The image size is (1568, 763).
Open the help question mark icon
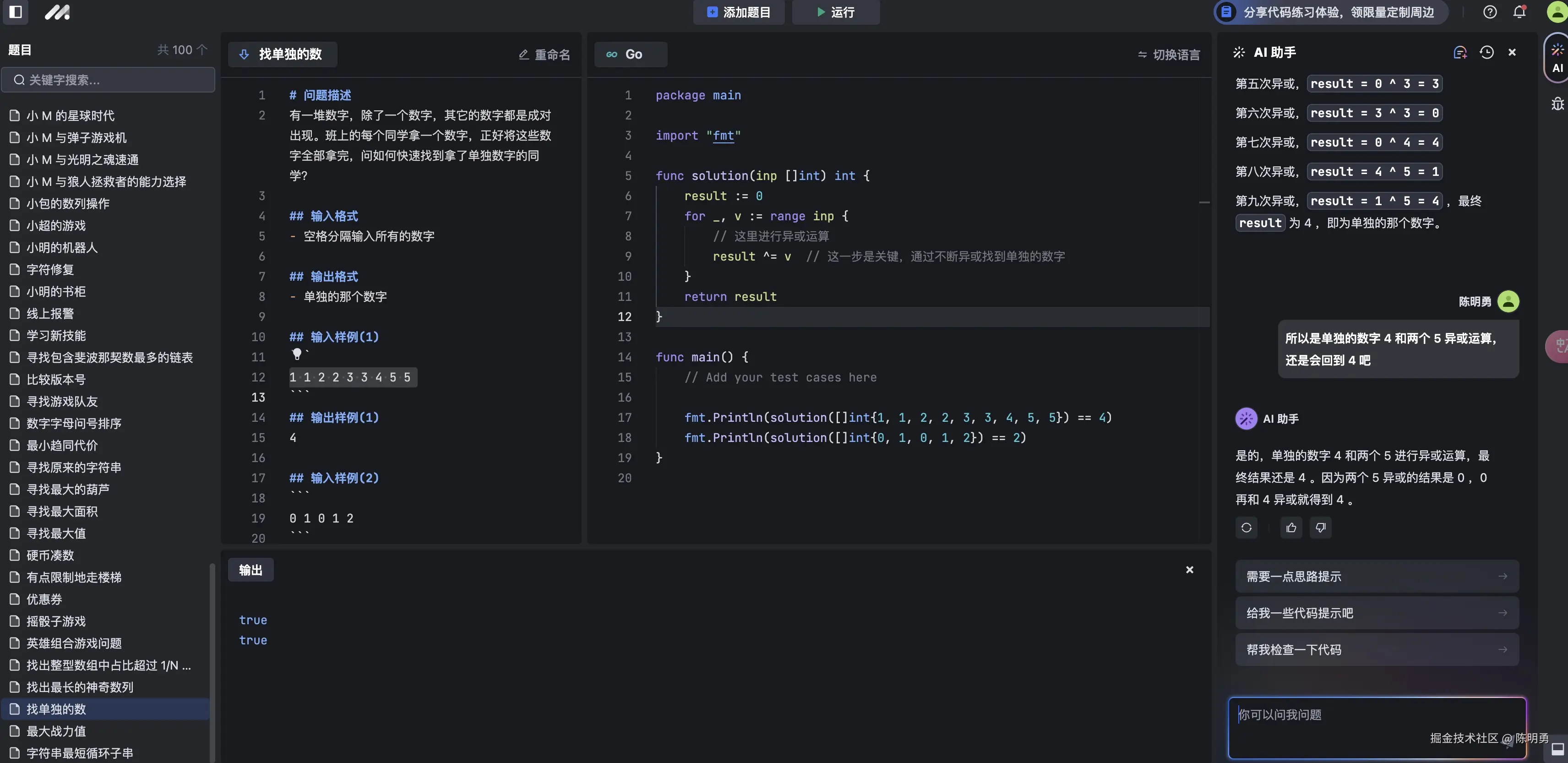pyautogui.click(x=1490, y=11)
